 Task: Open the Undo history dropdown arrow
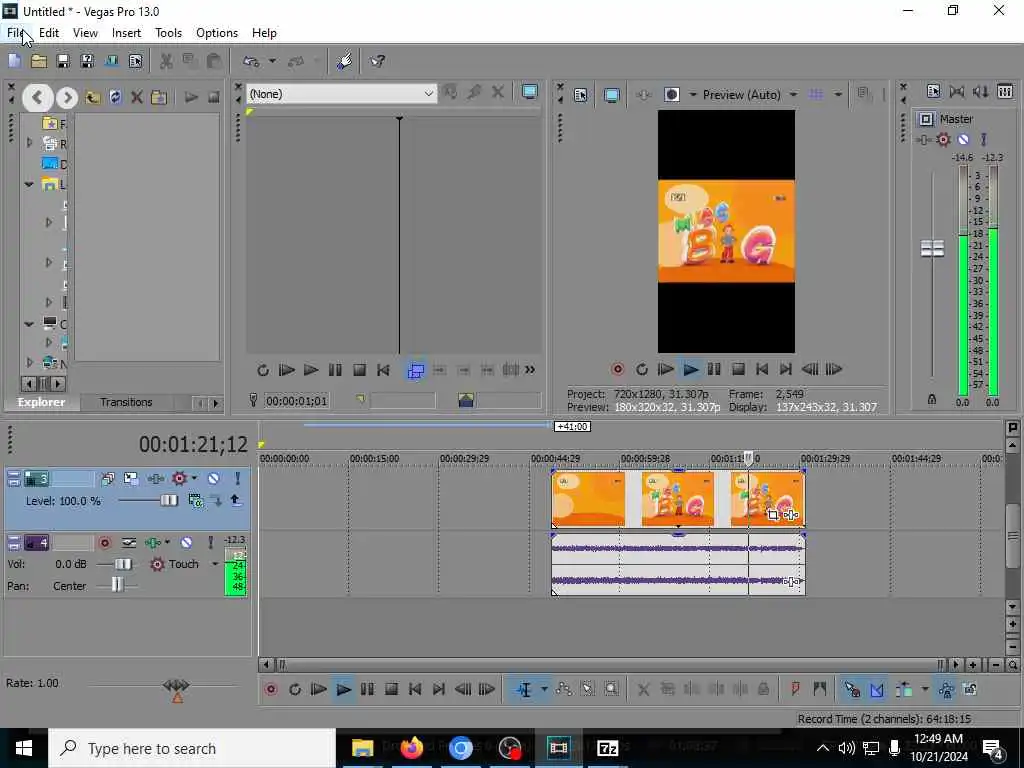(x=272, y=61)
